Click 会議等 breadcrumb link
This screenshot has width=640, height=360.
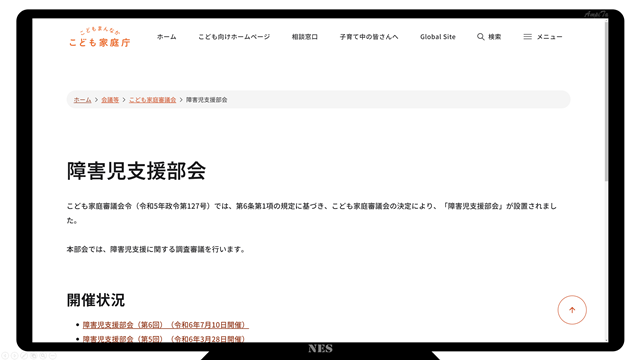point(110,100)
